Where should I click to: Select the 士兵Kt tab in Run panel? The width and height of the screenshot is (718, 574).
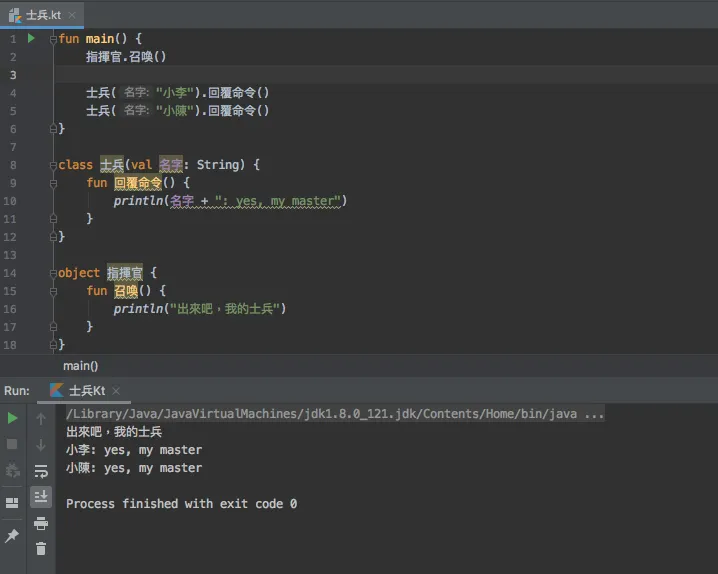pos(84,391)
